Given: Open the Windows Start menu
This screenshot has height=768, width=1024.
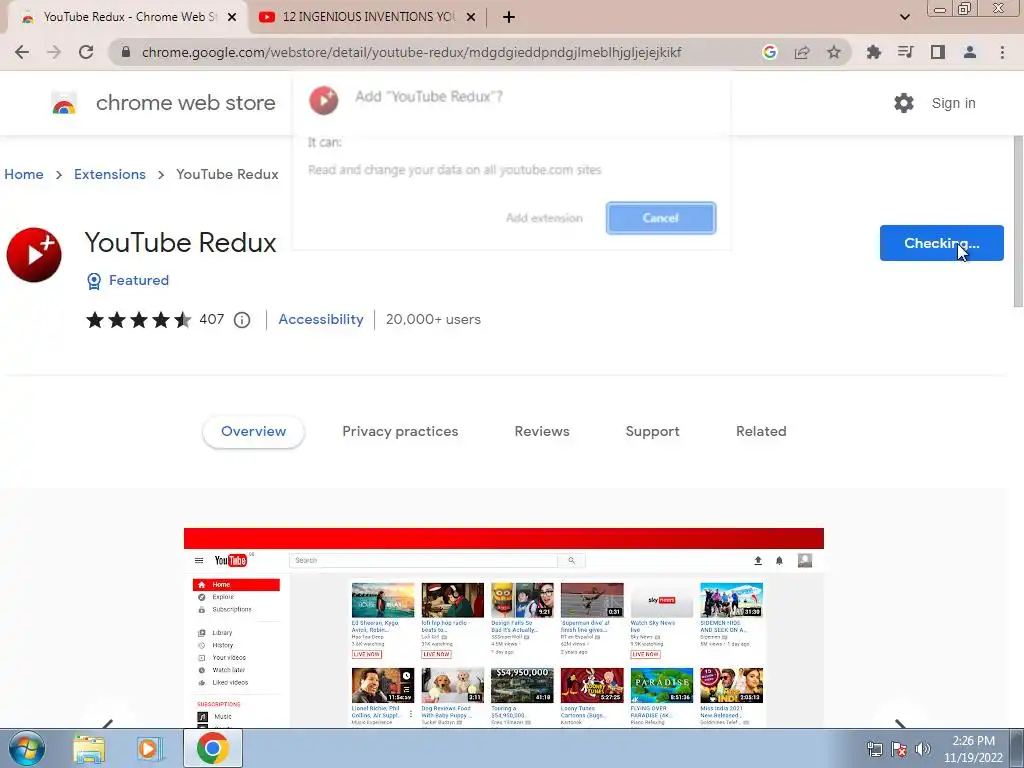Looking at the screenshot, I should [26, 748].
